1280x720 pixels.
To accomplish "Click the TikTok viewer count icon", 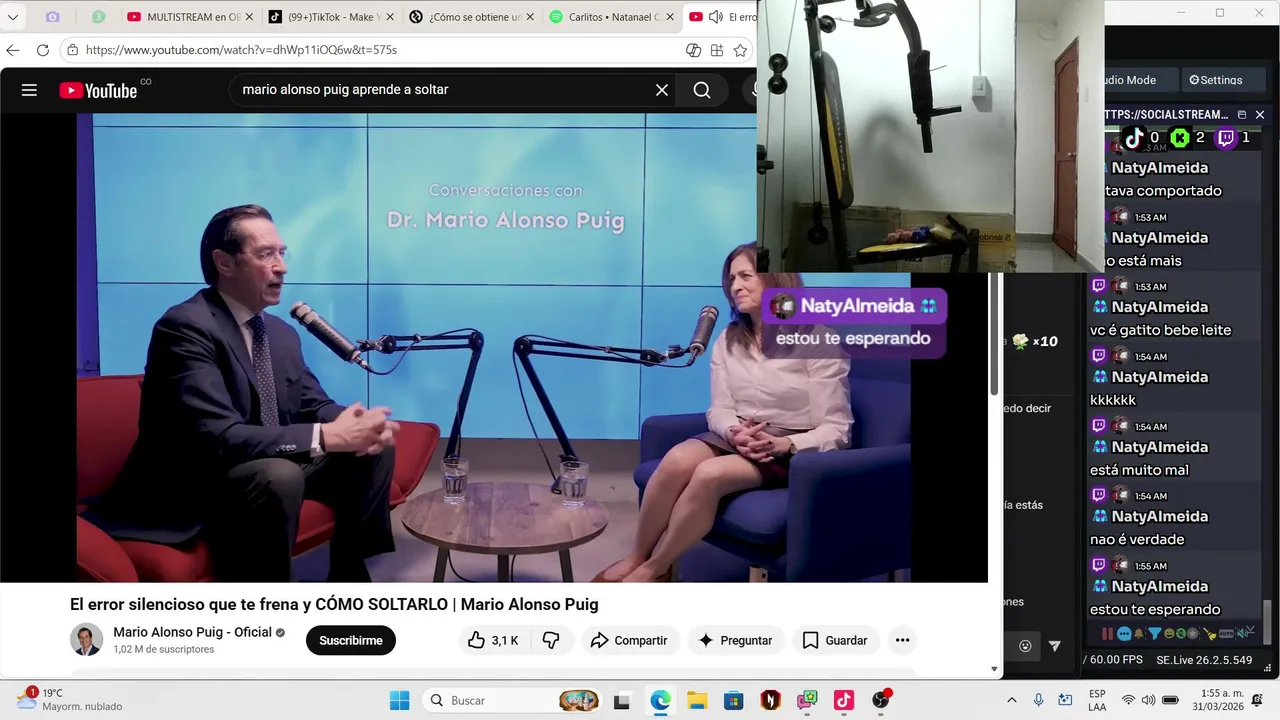I will click(x=1134, y=138).
